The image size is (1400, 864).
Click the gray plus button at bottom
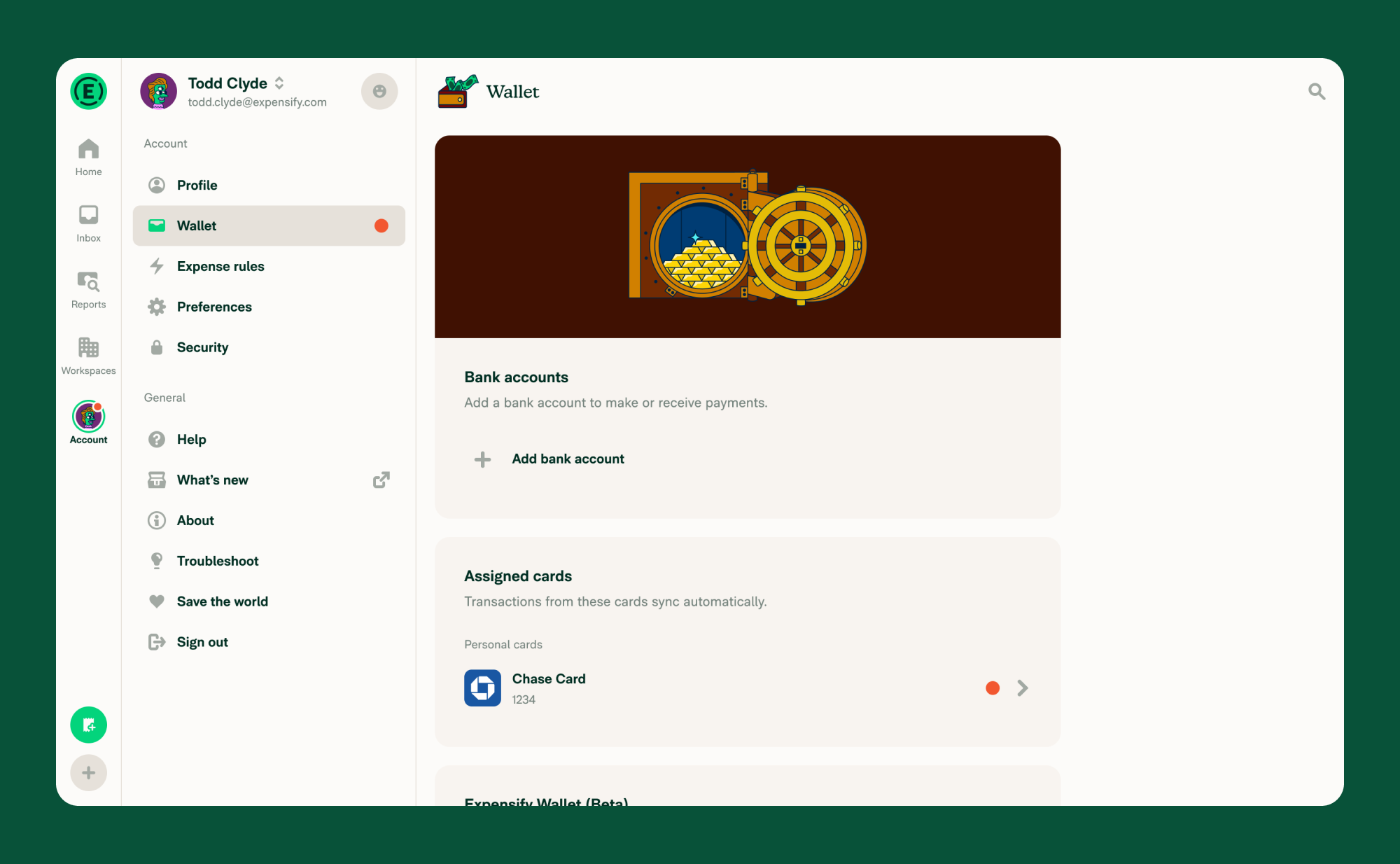[88, 773]
